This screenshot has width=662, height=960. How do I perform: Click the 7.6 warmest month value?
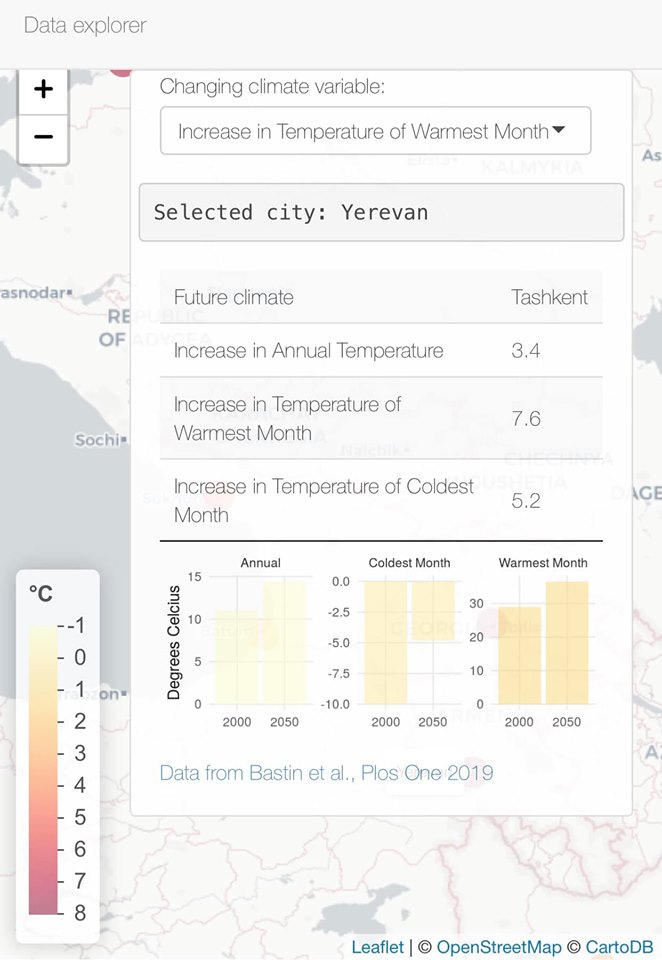pyautogui.click(x=526, y=419)
